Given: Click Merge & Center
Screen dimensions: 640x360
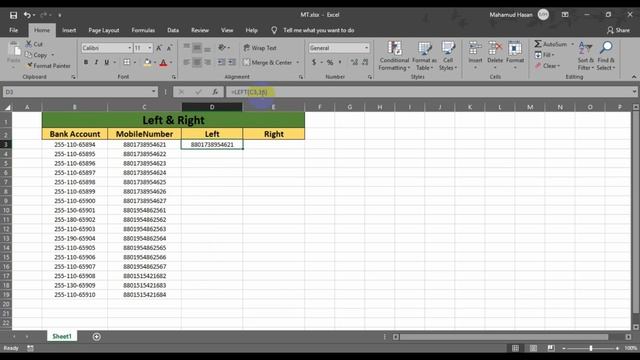Looking at the screenshot, I should point(268,62).
